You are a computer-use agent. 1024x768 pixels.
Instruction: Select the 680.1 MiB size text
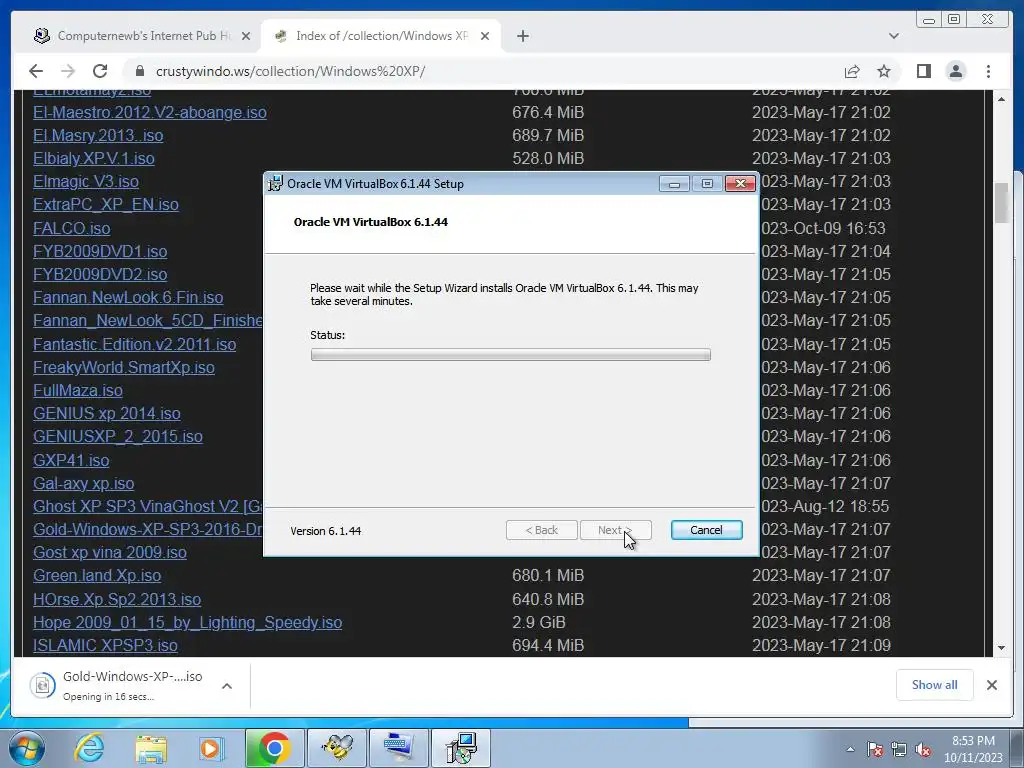pos(548,575)
